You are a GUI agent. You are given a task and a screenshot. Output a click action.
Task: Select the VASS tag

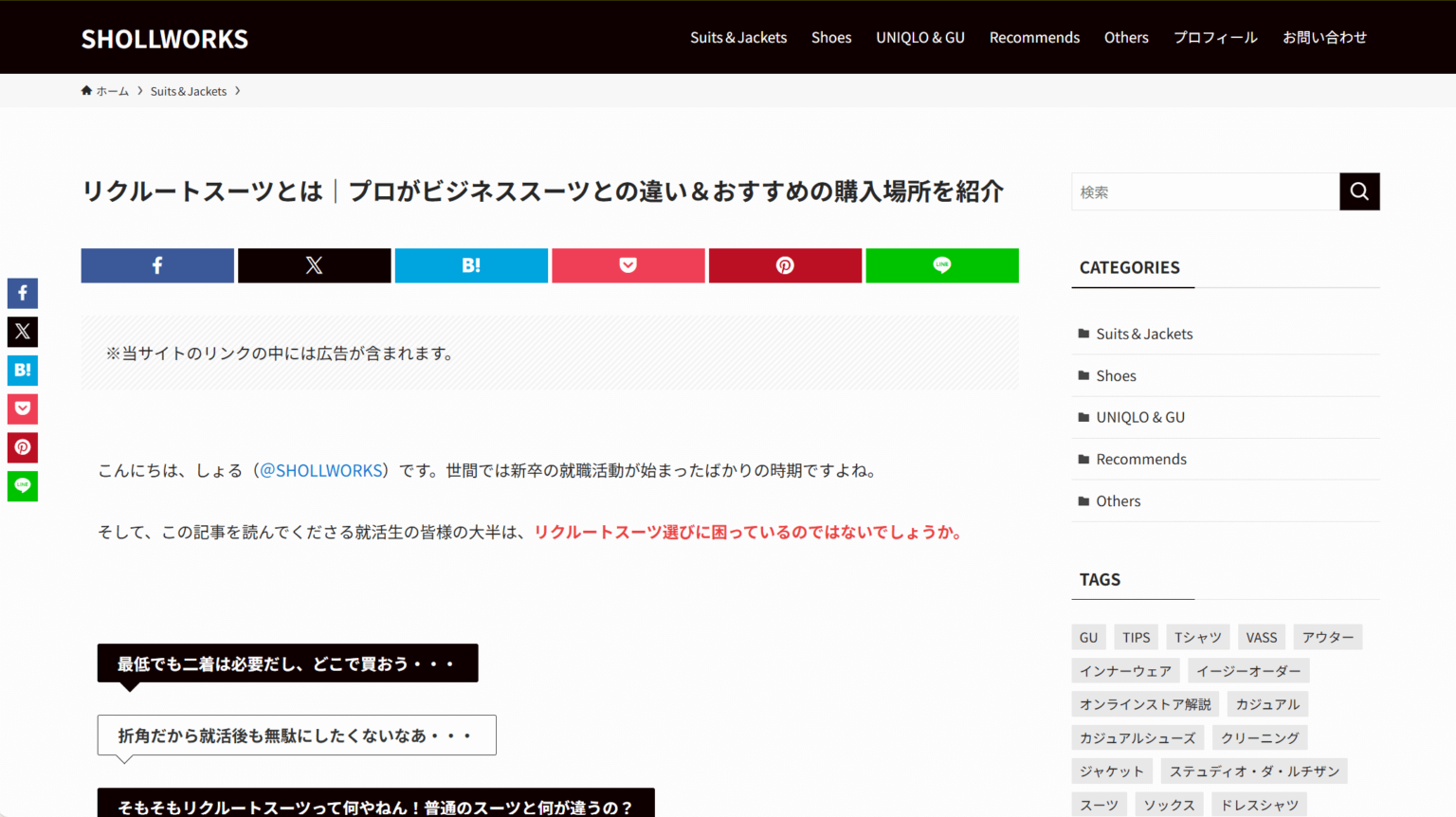click(x=1262, y=637)
